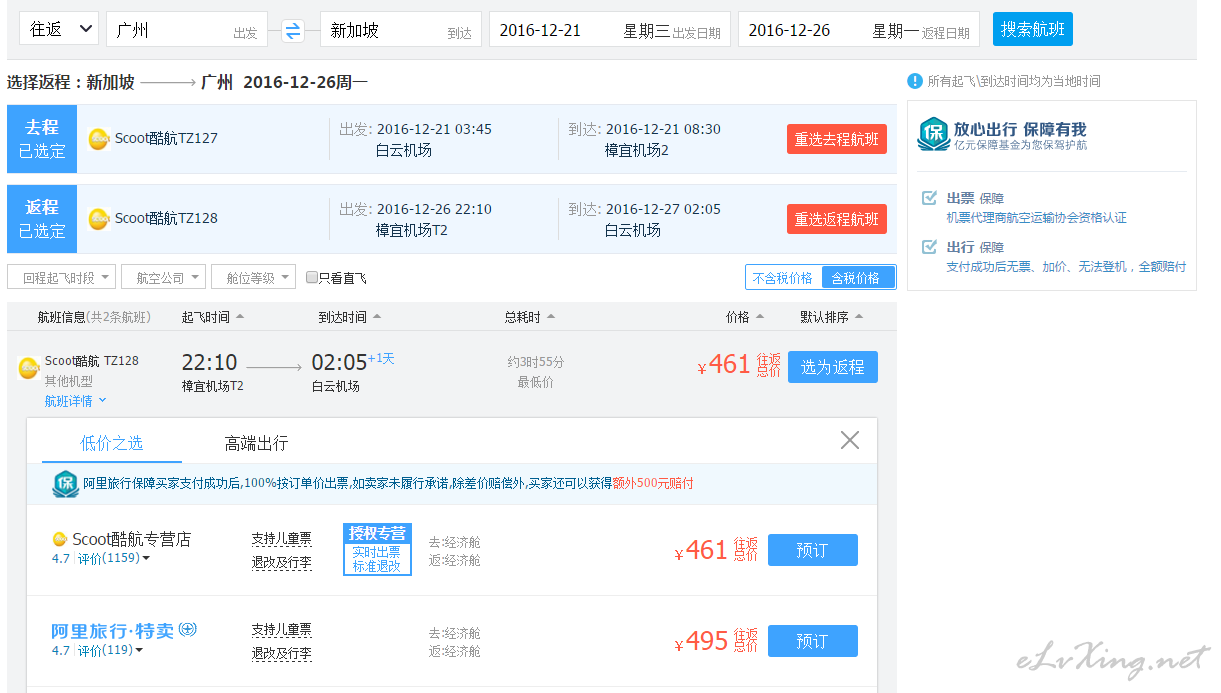The width and height of the screenshot is (1221, 693).
Task: Expand 阿里旅行·特卖 评价(119) dropdown
Action: (110, 650)
